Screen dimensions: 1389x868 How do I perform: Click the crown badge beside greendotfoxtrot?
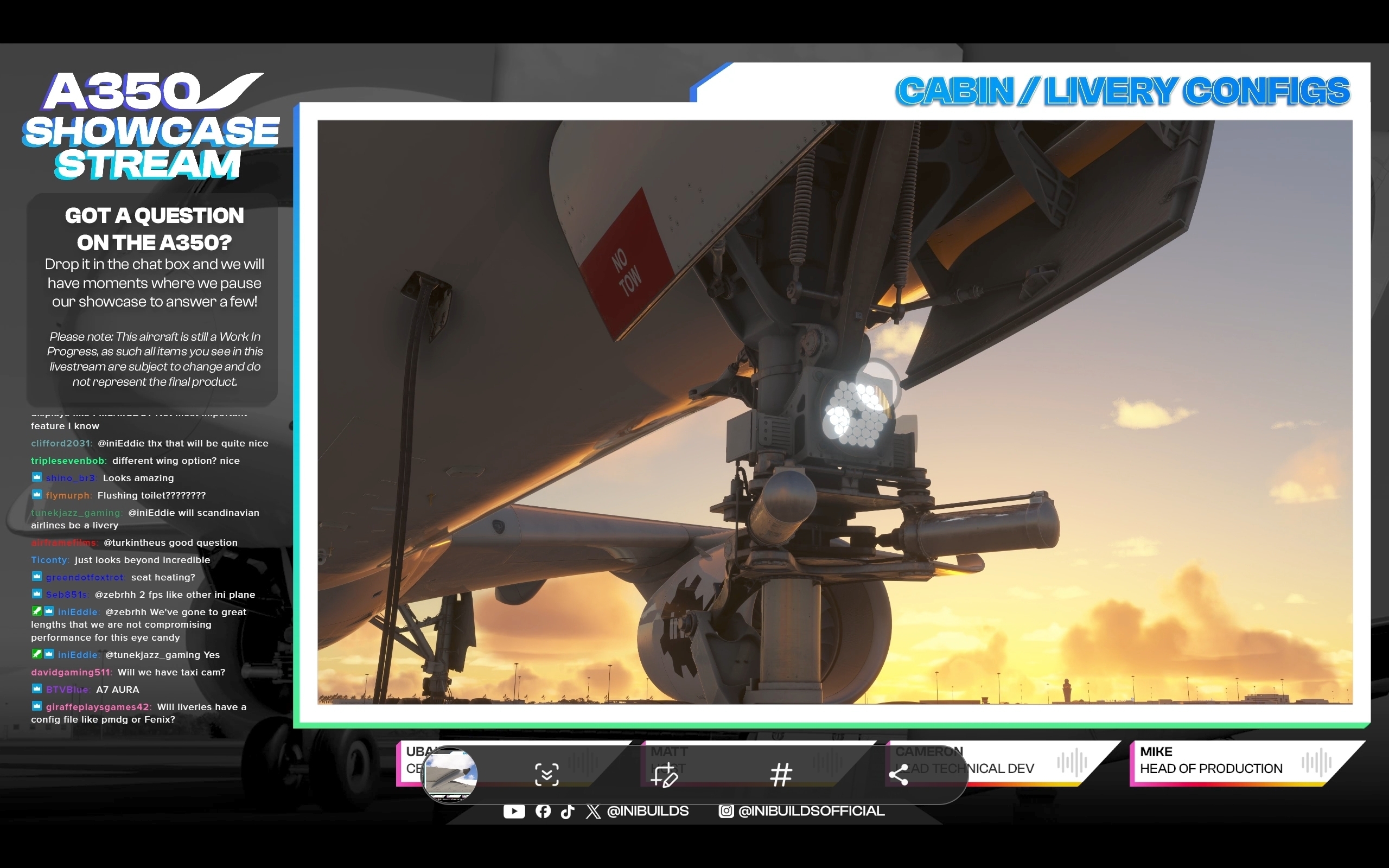[37, 576]
